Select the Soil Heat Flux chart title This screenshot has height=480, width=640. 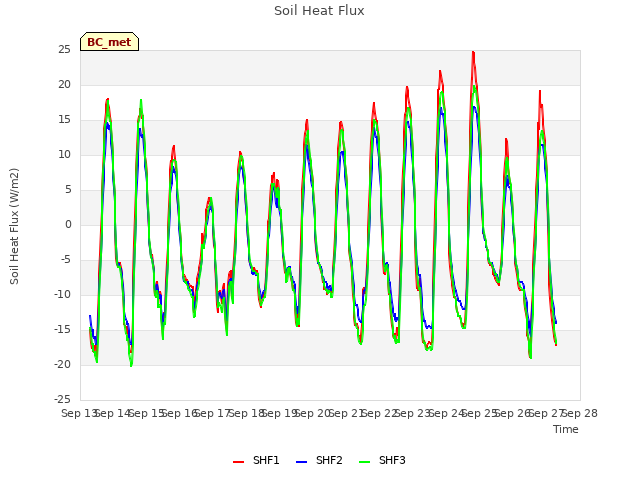pyautogui.click(x=319, y=11)
